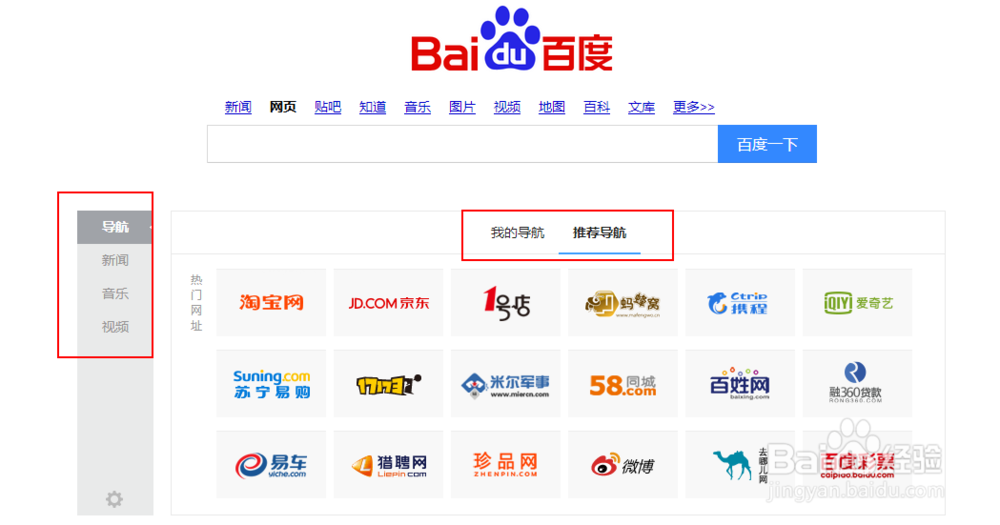Open the 微博 Weibo tile
Viewport: 1000px width, 525px height.
(623, 464)
